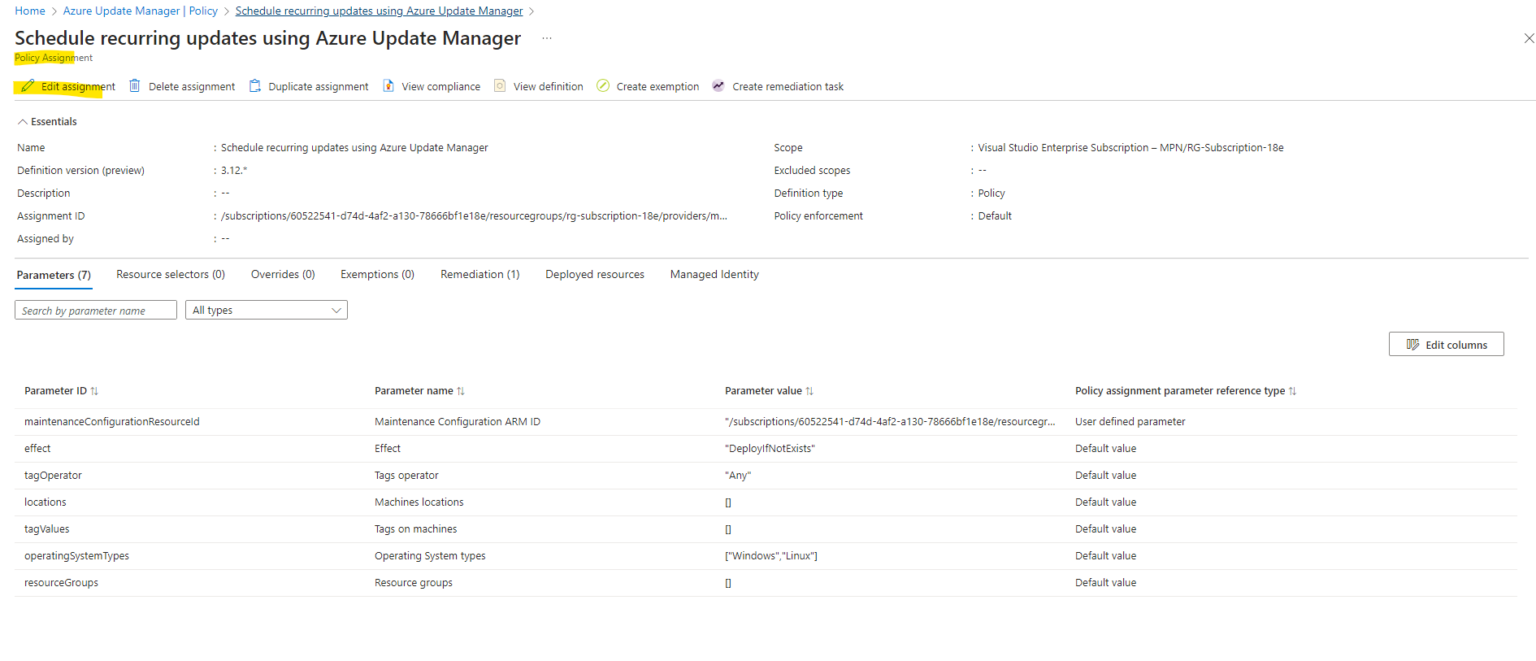Image resolution: width=1536 pixels, height=661 pixels.
Task: Open the All types filter dropdown
Action: [x=266, y=310]
